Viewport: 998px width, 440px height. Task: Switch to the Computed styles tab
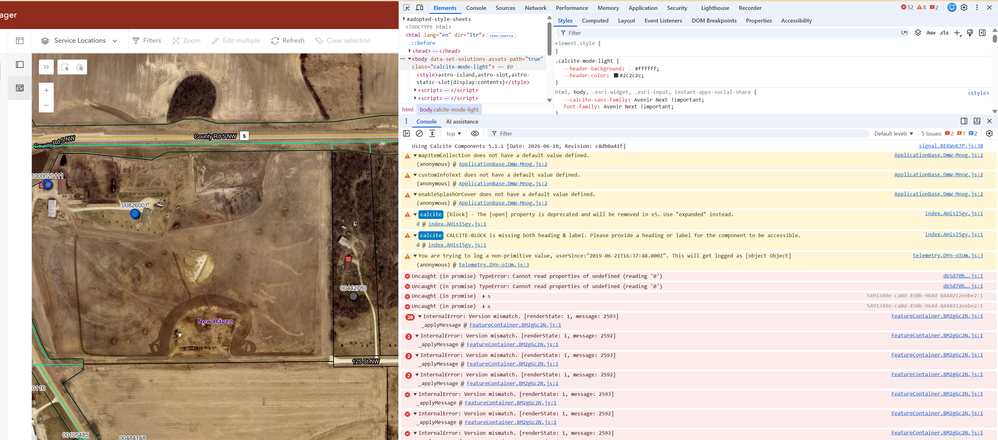tap(595, 20)
